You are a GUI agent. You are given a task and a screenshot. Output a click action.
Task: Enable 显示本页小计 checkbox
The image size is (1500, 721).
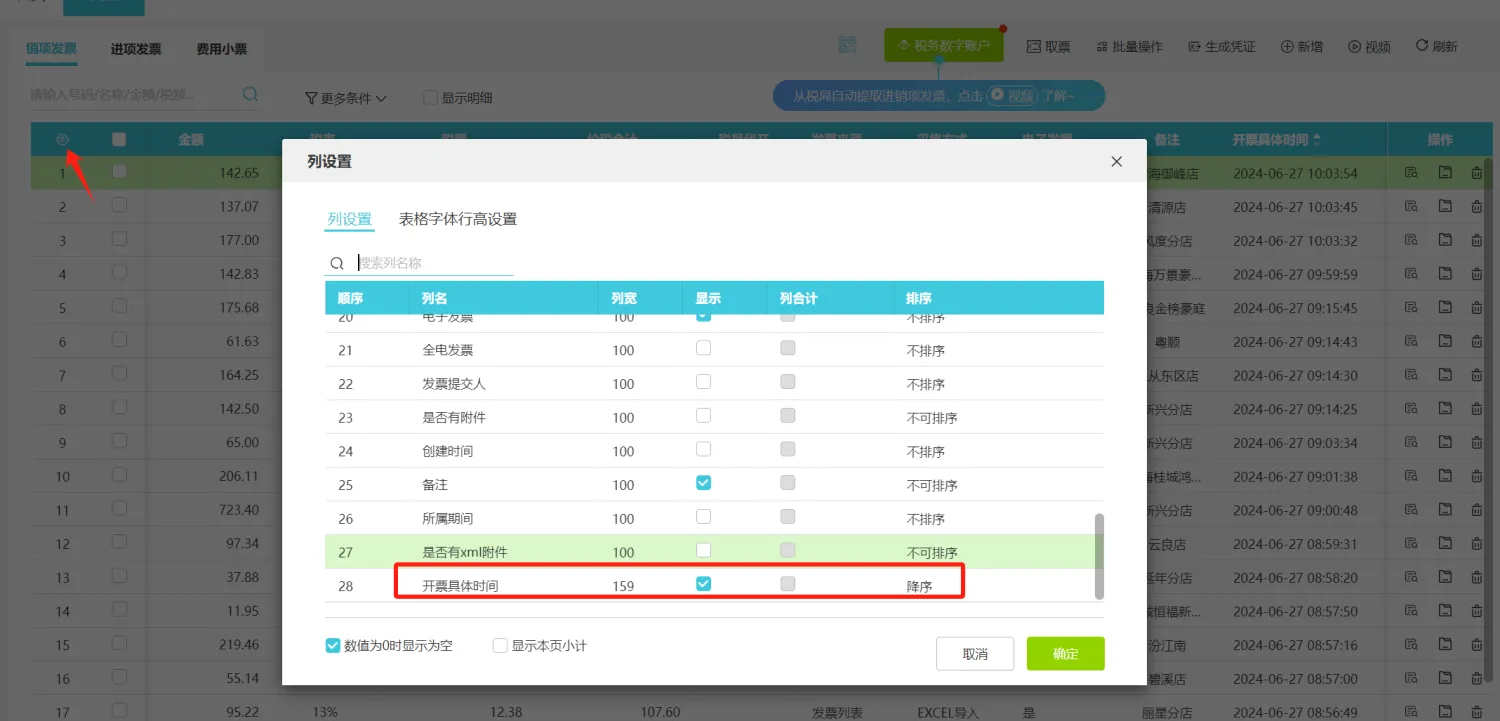[x=500, y=646]
